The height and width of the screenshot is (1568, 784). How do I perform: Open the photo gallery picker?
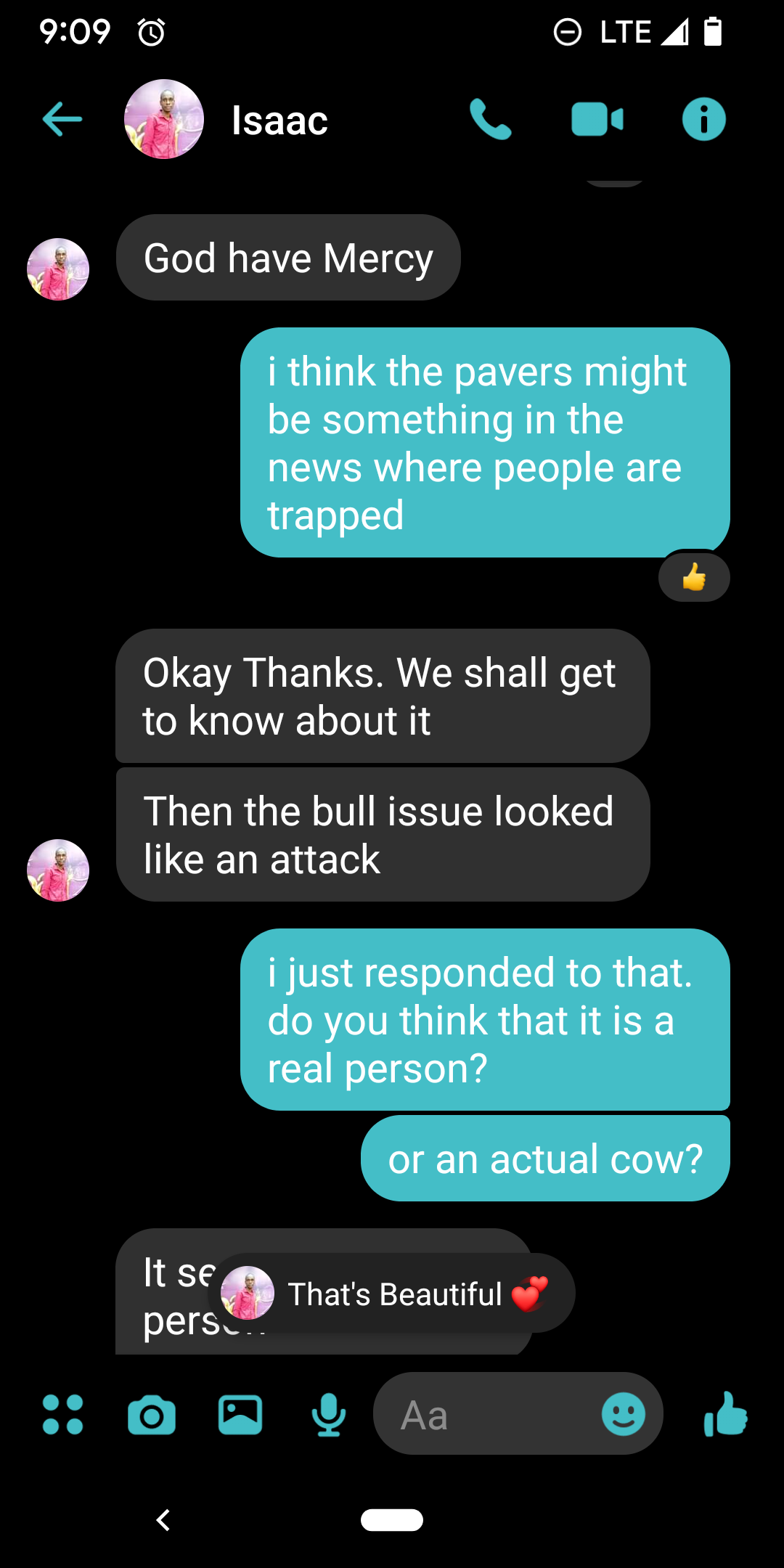coord(240,1415)
